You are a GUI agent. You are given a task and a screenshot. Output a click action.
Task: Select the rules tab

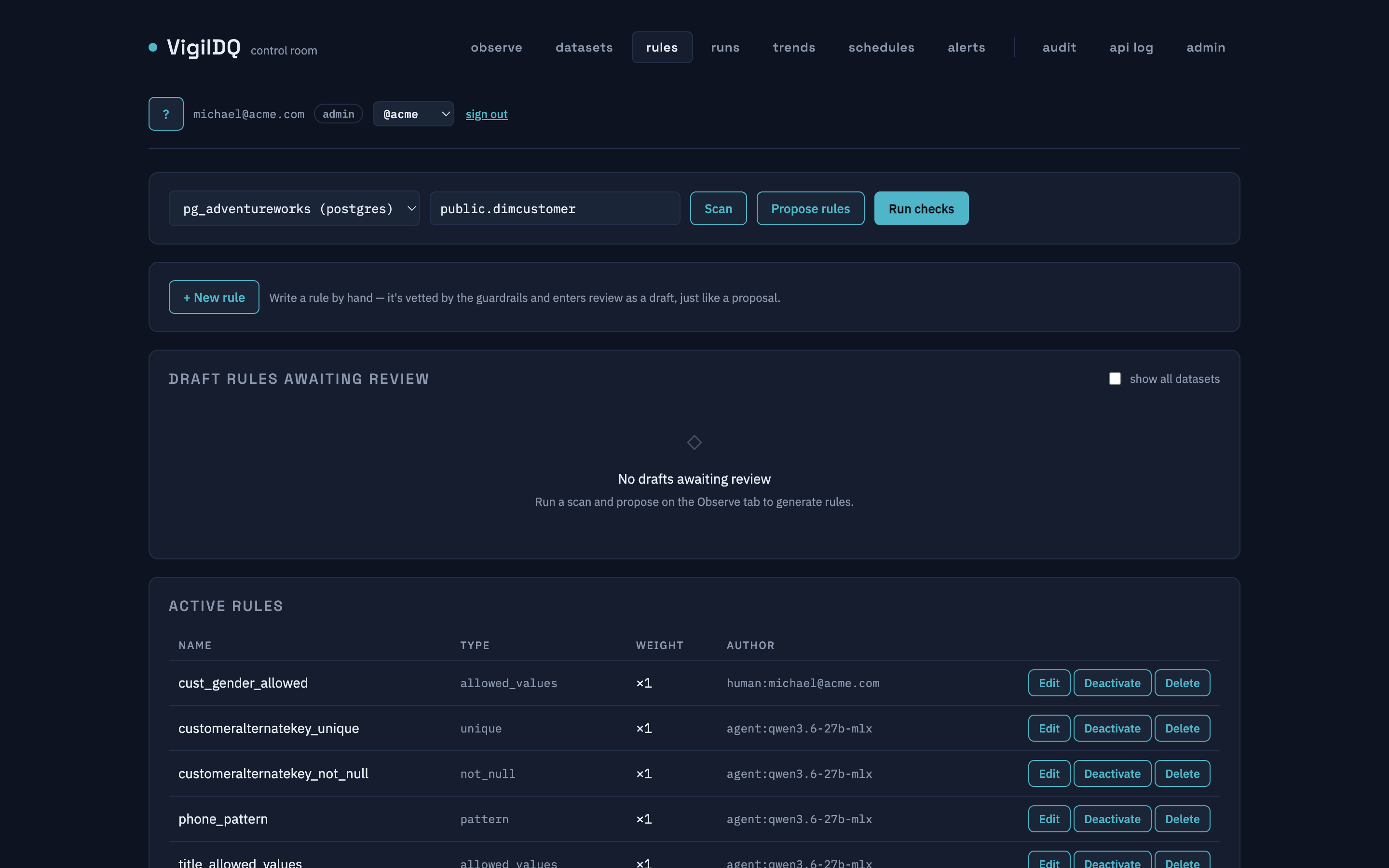(662, 47)
